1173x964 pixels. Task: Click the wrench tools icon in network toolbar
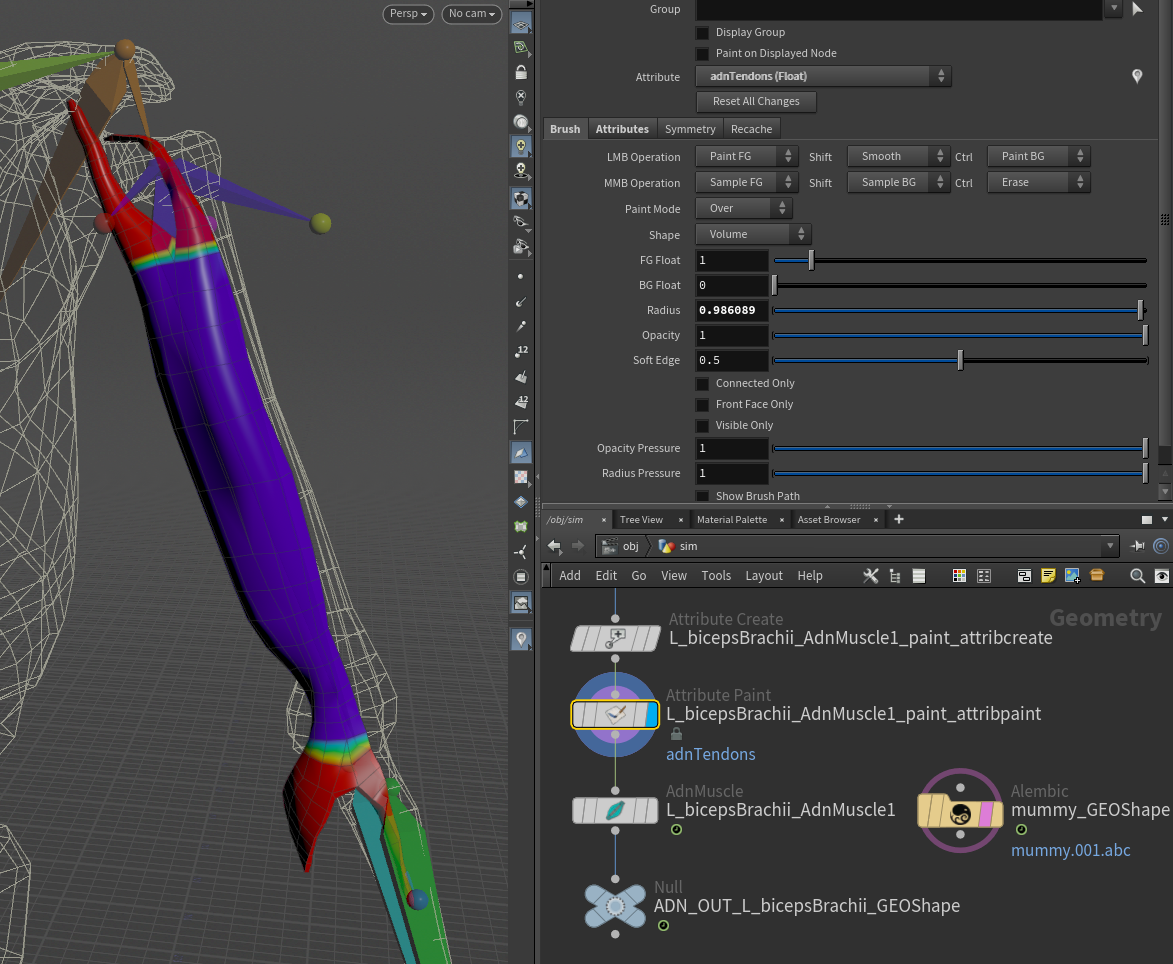[x=870, y=576]
